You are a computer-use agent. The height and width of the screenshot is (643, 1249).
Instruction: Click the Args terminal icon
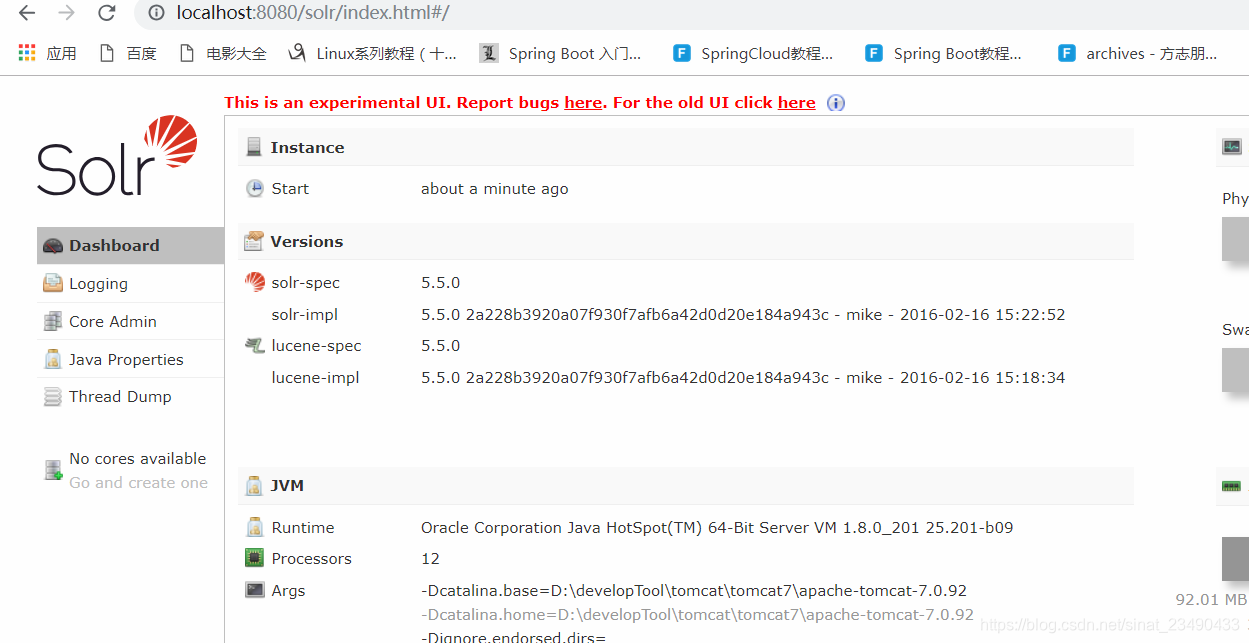point(255,590)
